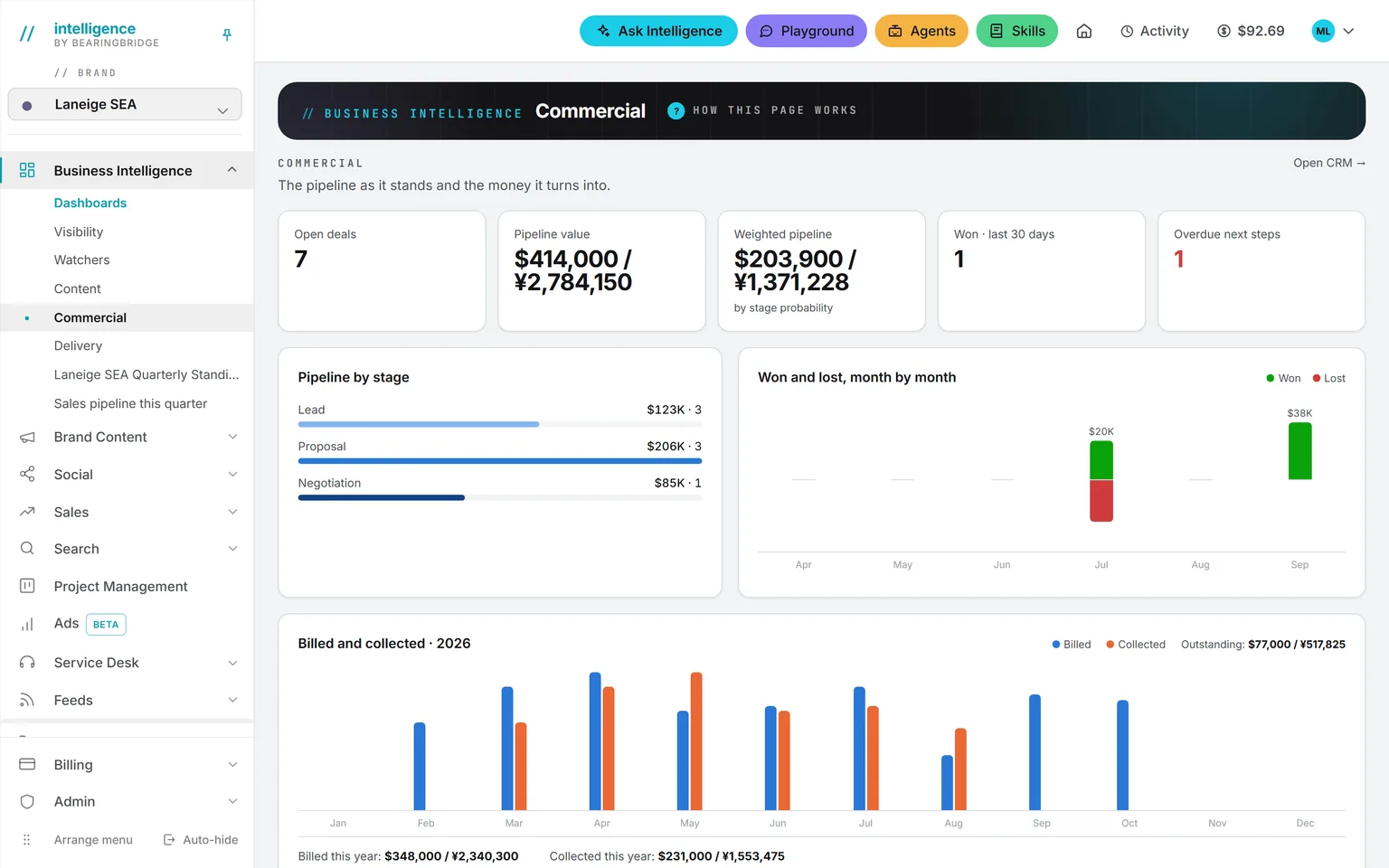Click the intelligence double-slash logo icon
This screenshot has width=1389, height=868.
pos(27,34)
